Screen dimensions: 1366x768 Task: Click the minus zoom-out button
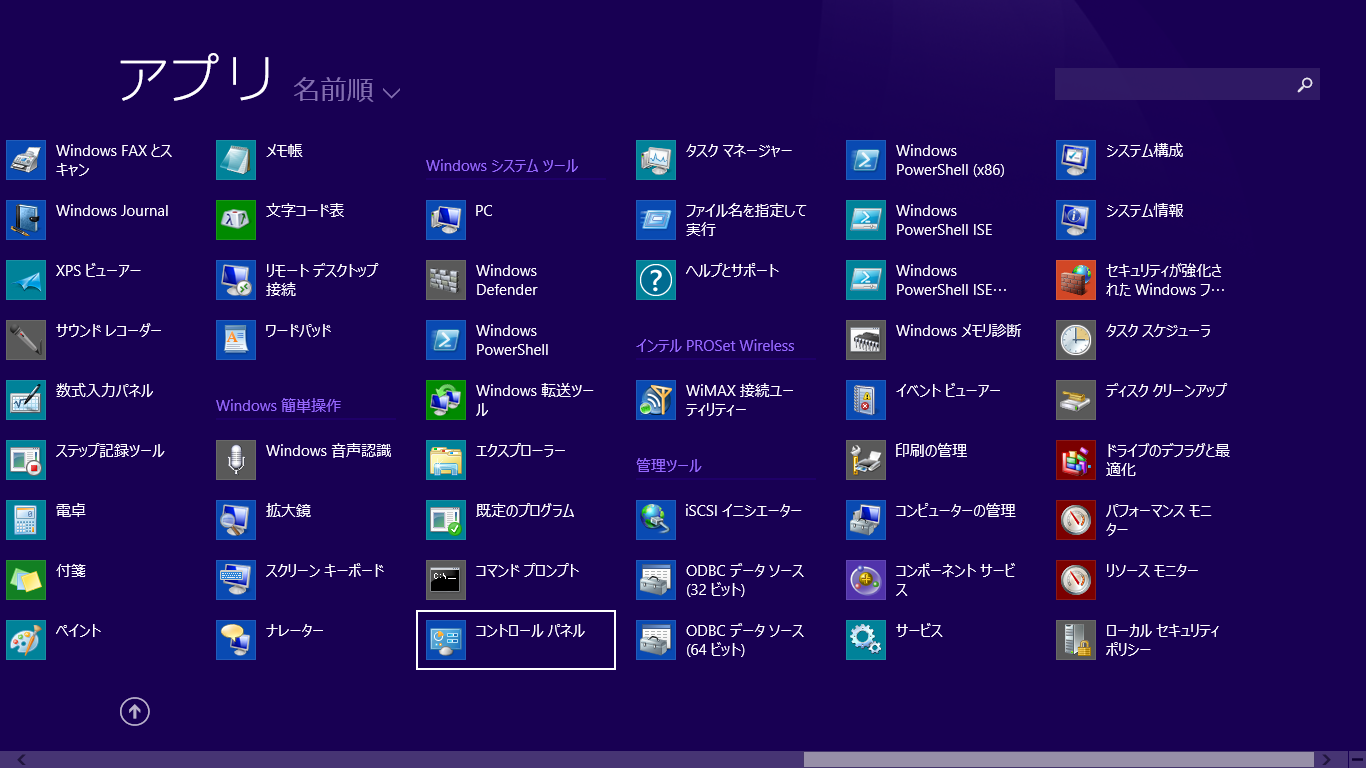[1357, 760]
